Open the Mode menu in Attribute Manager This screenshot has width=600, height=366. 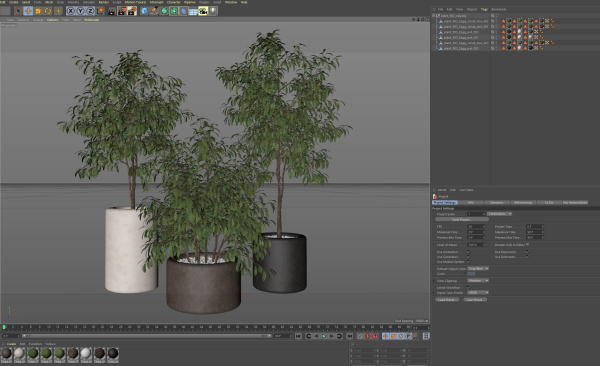pyautogui.click(x=442, y=190)
